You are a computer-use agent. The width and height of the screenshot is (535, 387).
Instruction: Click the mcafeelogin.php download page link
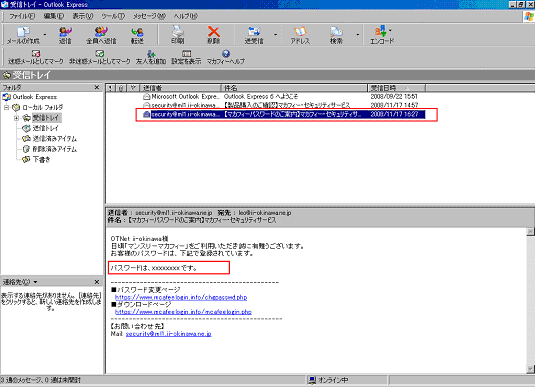(183, 312)
